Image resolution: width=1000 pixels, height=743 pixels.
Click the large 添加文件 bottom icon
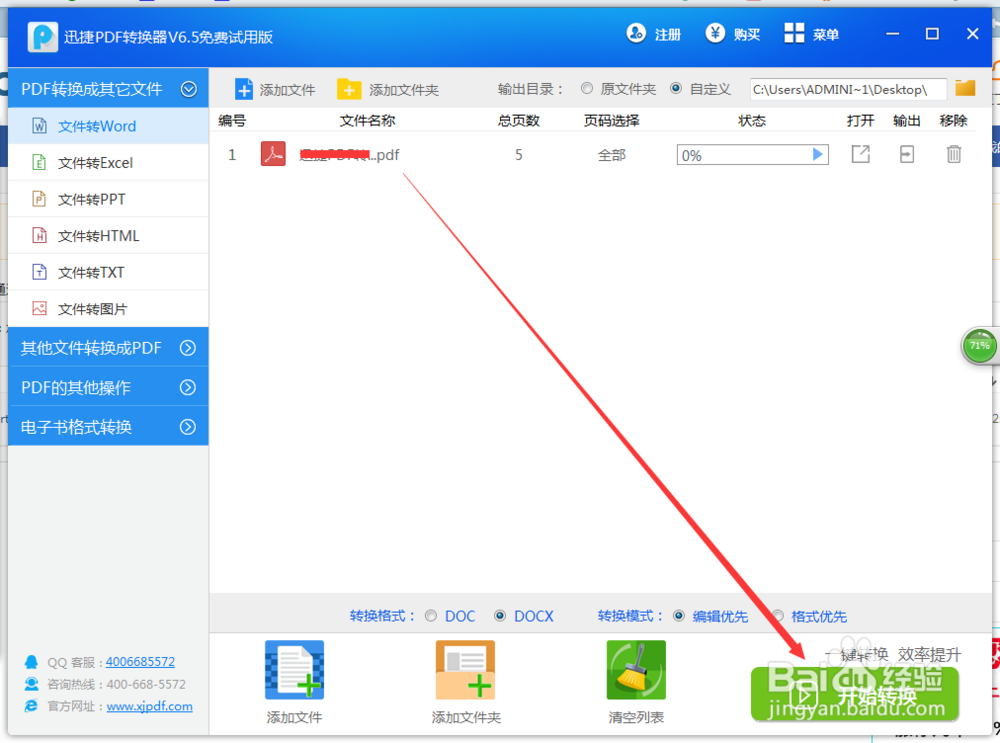[x=295, y=670]
